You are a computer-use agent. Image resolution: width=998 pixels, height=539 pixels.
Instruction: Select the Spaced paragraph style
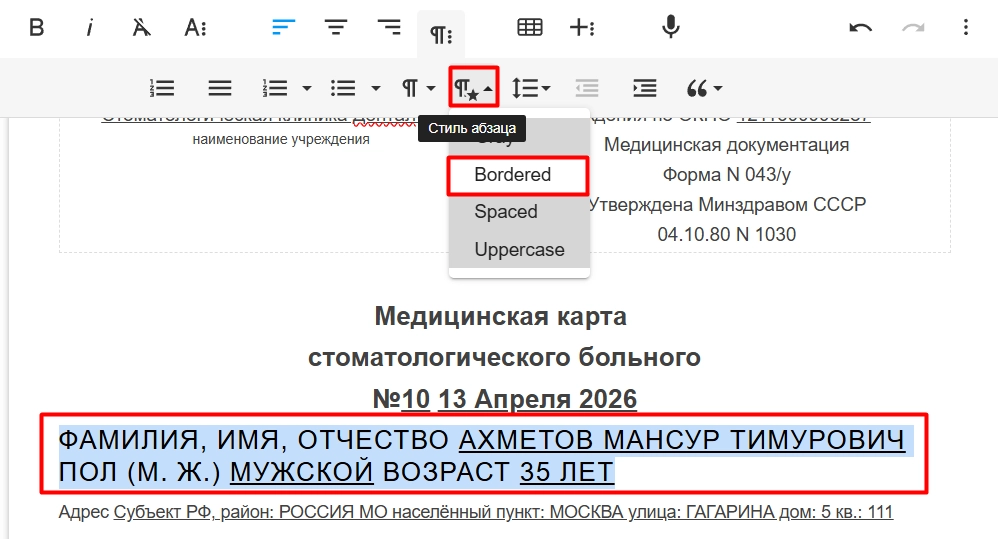coord(506,212)
